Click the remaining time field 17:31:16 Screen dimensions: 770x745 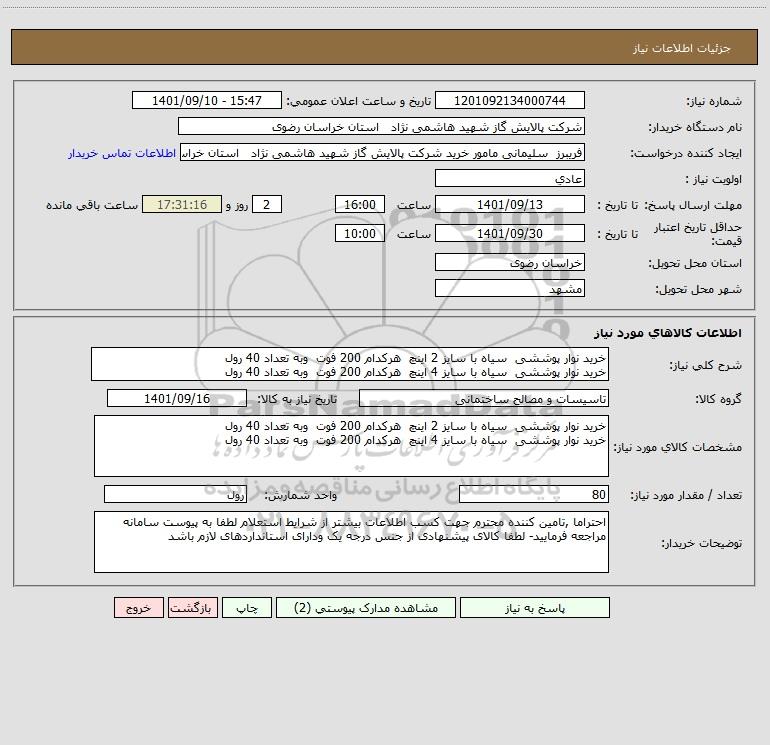(182, 204)
